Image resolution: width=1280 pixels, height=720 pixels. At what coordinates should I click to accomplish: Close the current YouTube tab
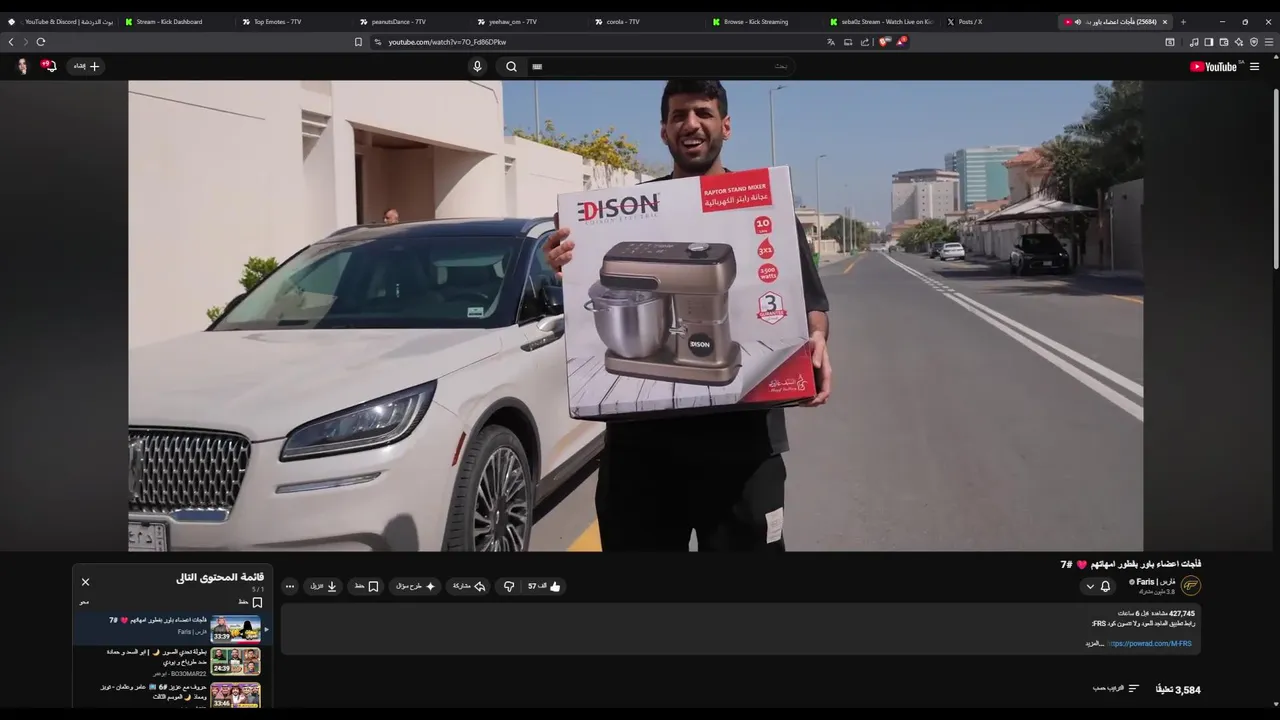coord(1164,22)
